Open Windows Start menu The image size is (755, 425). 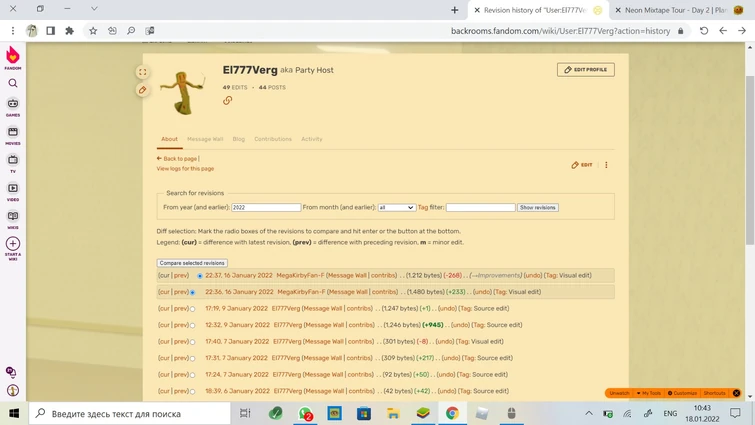pos(14,413)
